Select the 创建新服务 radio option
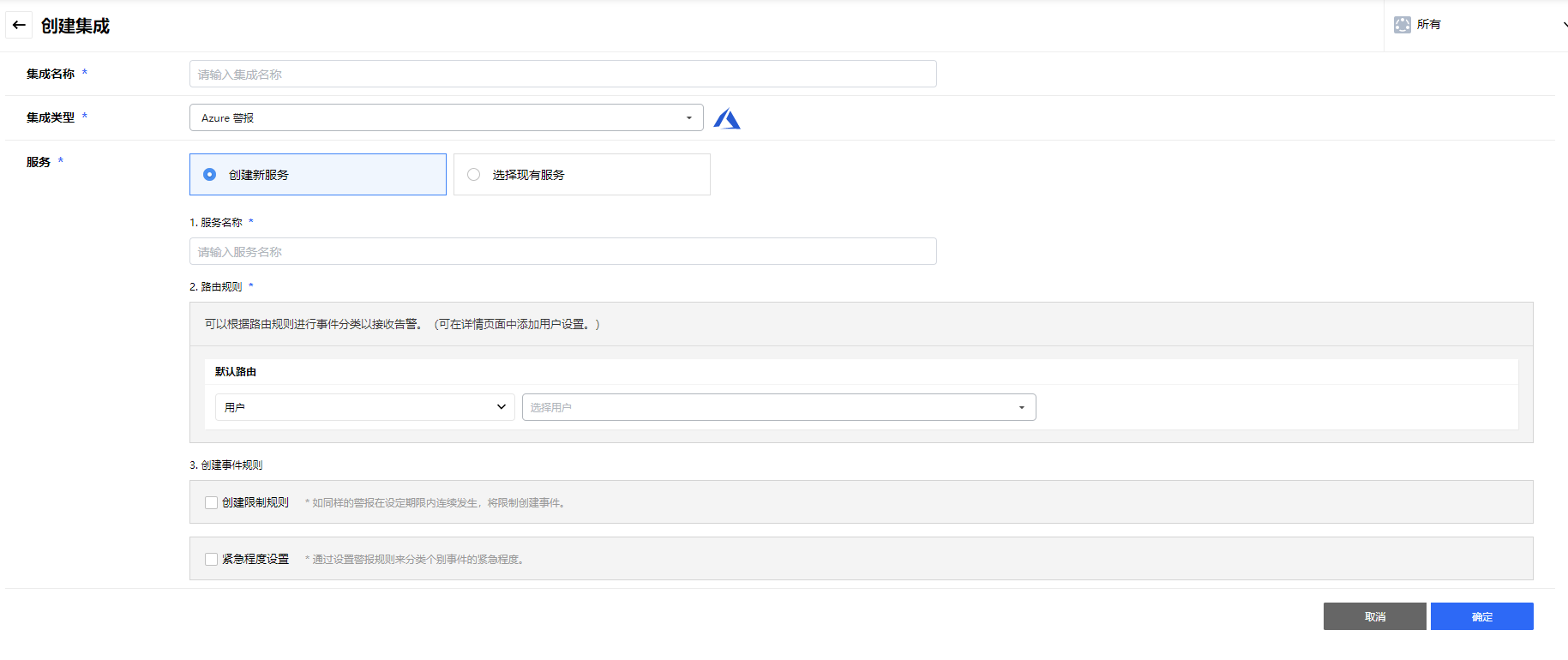The image size is (1568, 660). tap(210, 175)
